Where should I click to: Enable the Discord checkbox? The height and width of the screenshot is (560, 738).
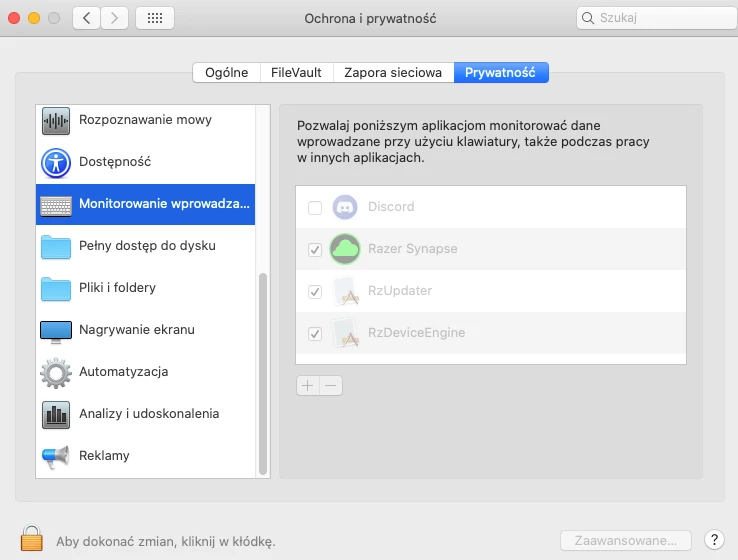click(x=315, y=208)
